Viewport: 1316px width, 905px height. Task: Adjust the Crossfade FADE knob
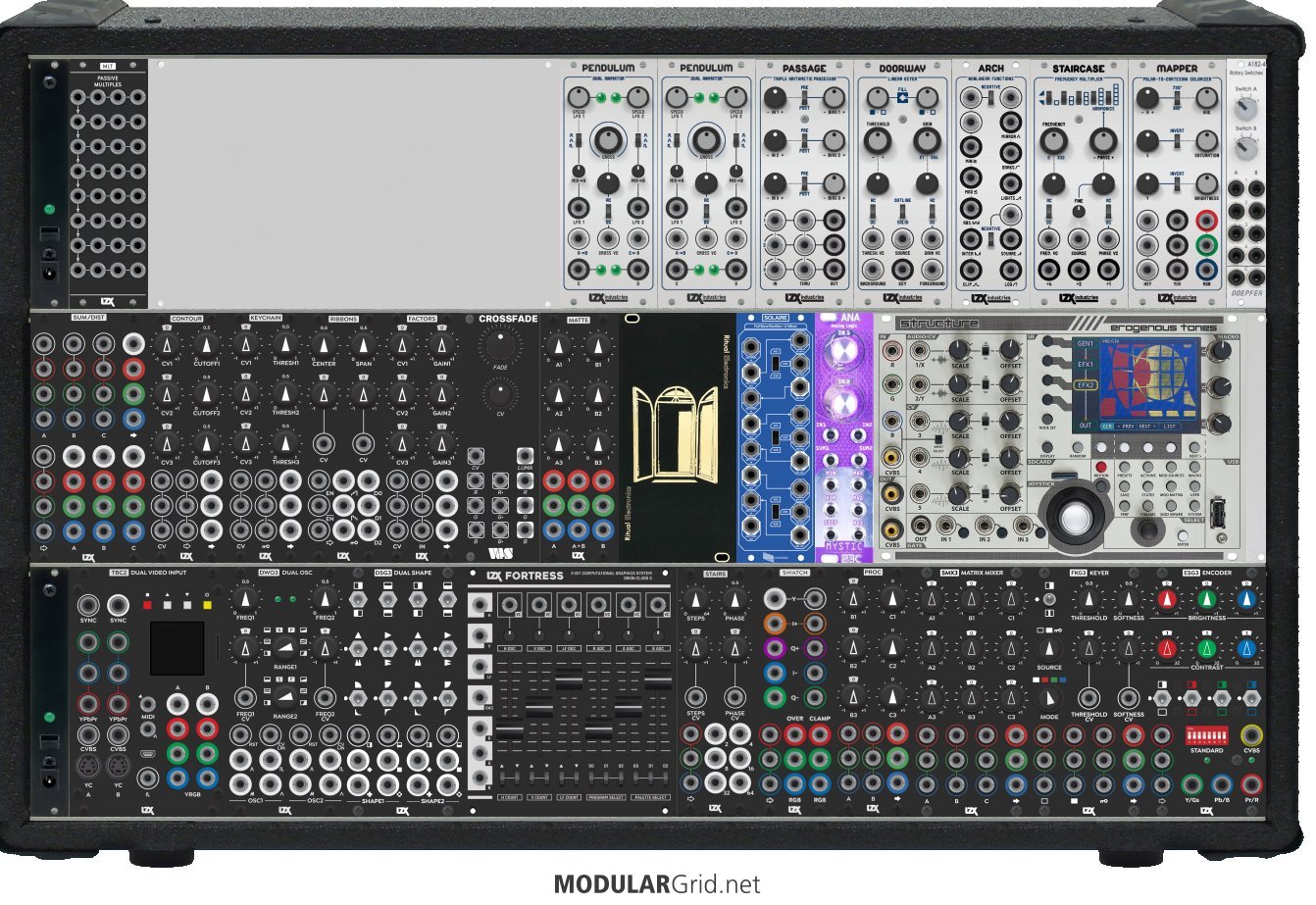501,343
